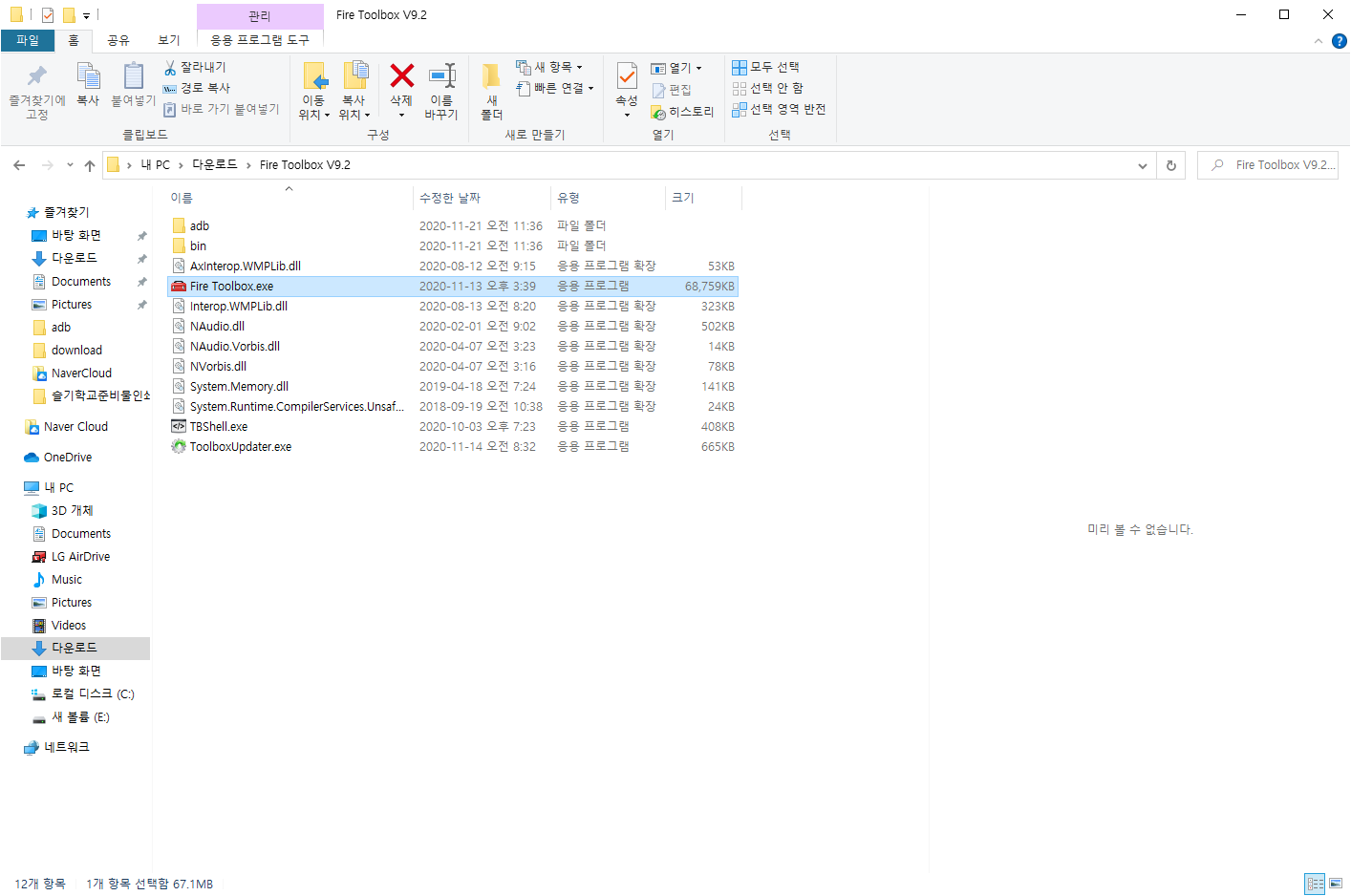Screen dimensions: 1351x896
Task: Go up one folder level
Action: 90,165
